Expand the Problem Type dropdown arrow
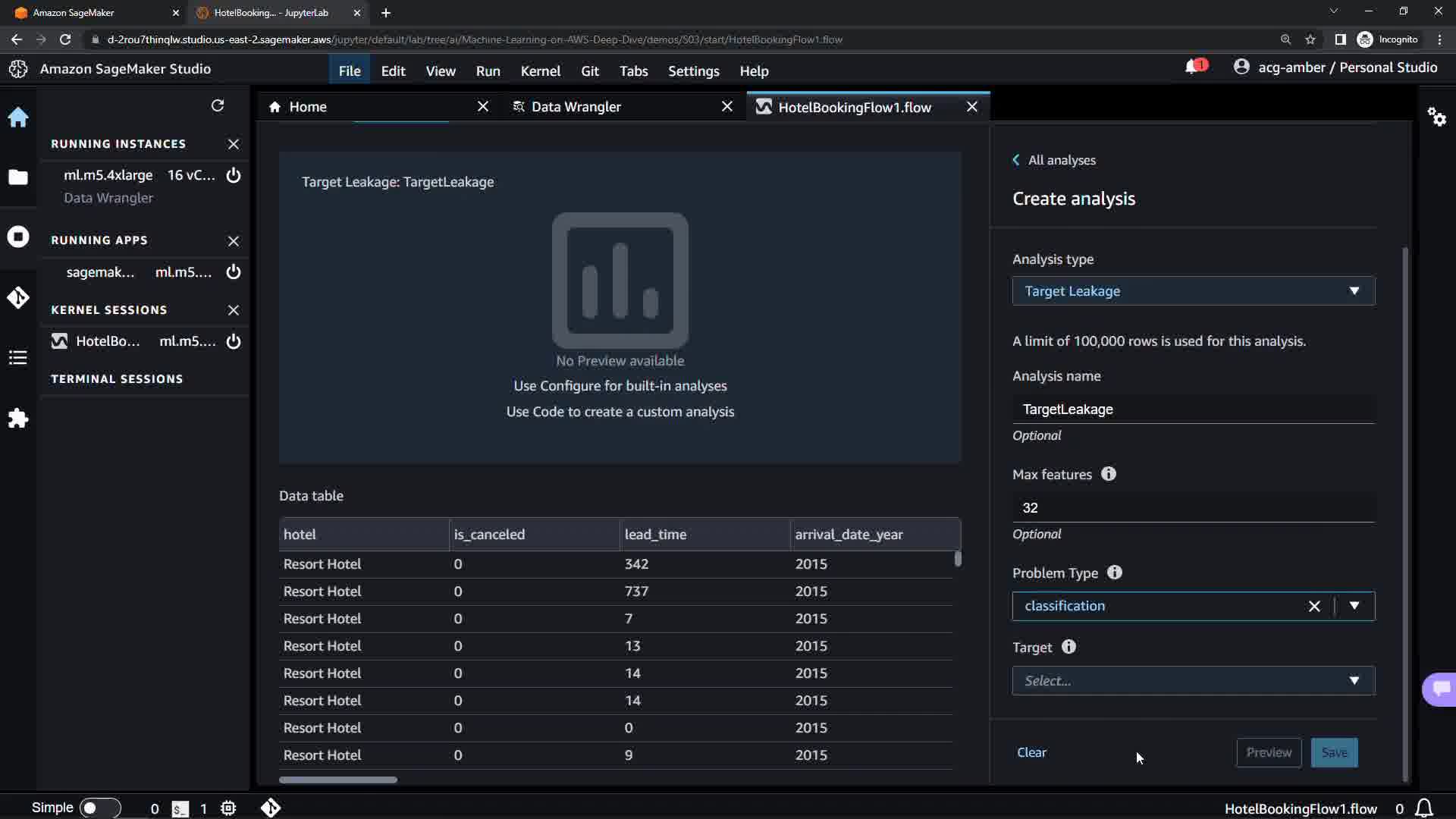This screenshot has height=819, width=1456. [1354, 606]
